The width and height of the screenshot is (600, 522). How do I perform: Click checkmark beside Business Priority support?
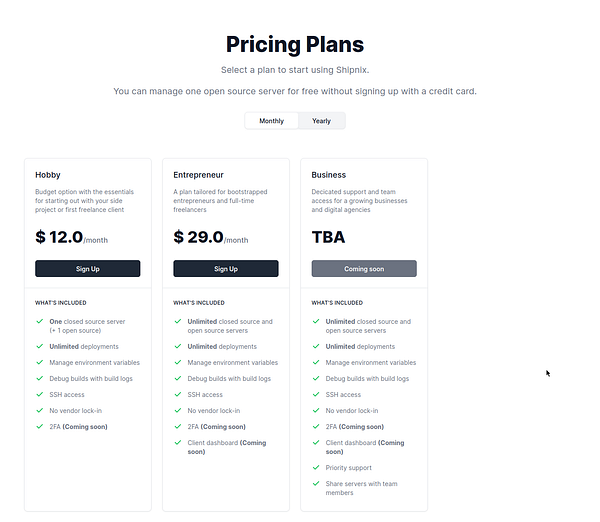point(315,467)
